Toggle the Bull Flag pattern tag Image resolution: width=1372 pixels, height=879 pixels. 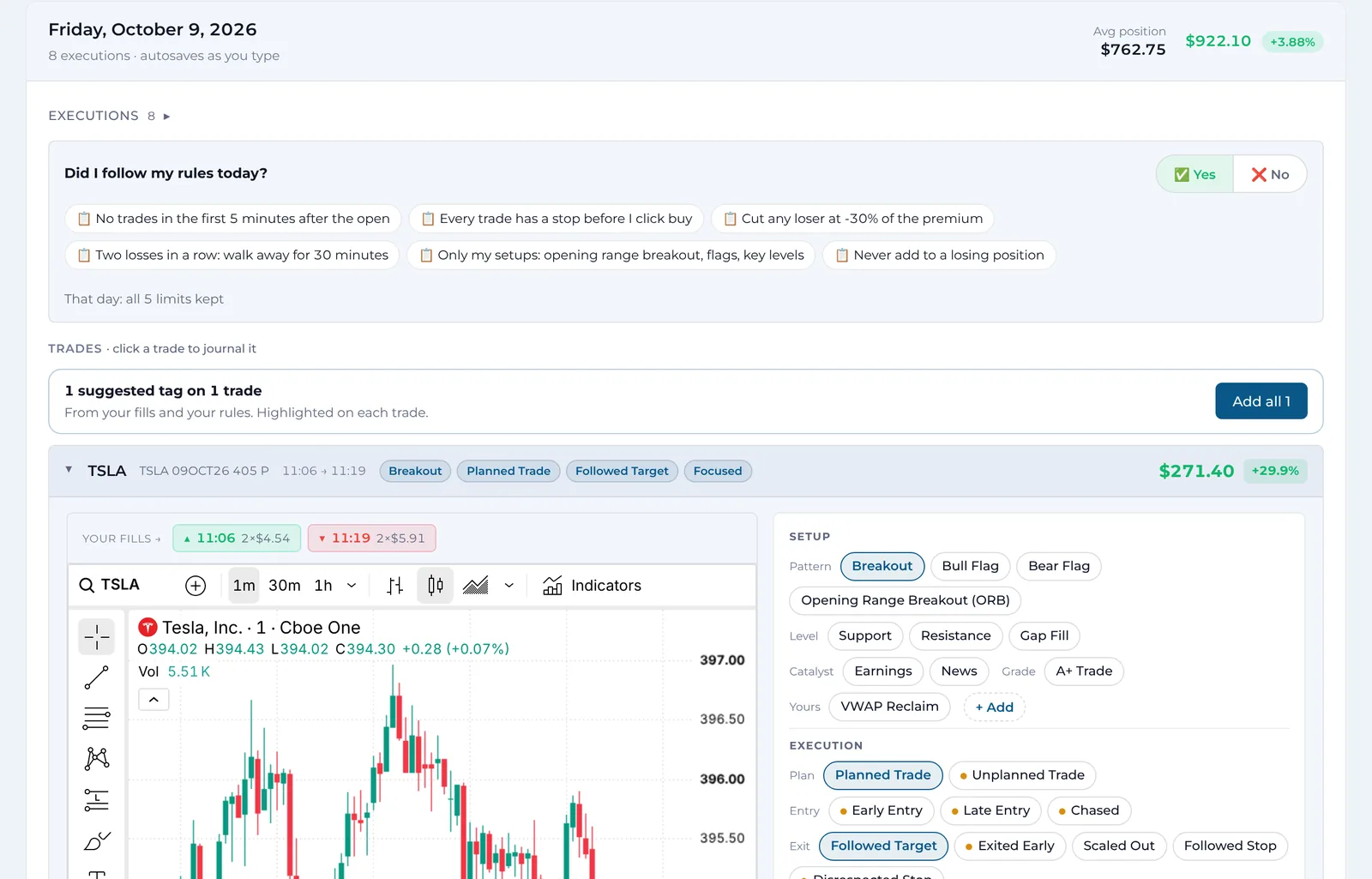[x=970, y=566]
